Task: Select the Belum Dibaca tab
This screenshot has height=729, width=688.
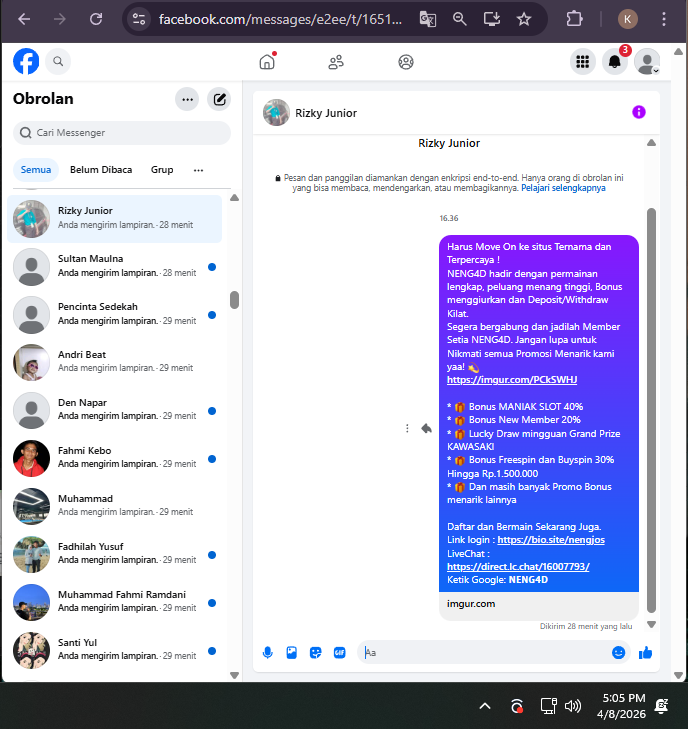Action: point(101,170)
